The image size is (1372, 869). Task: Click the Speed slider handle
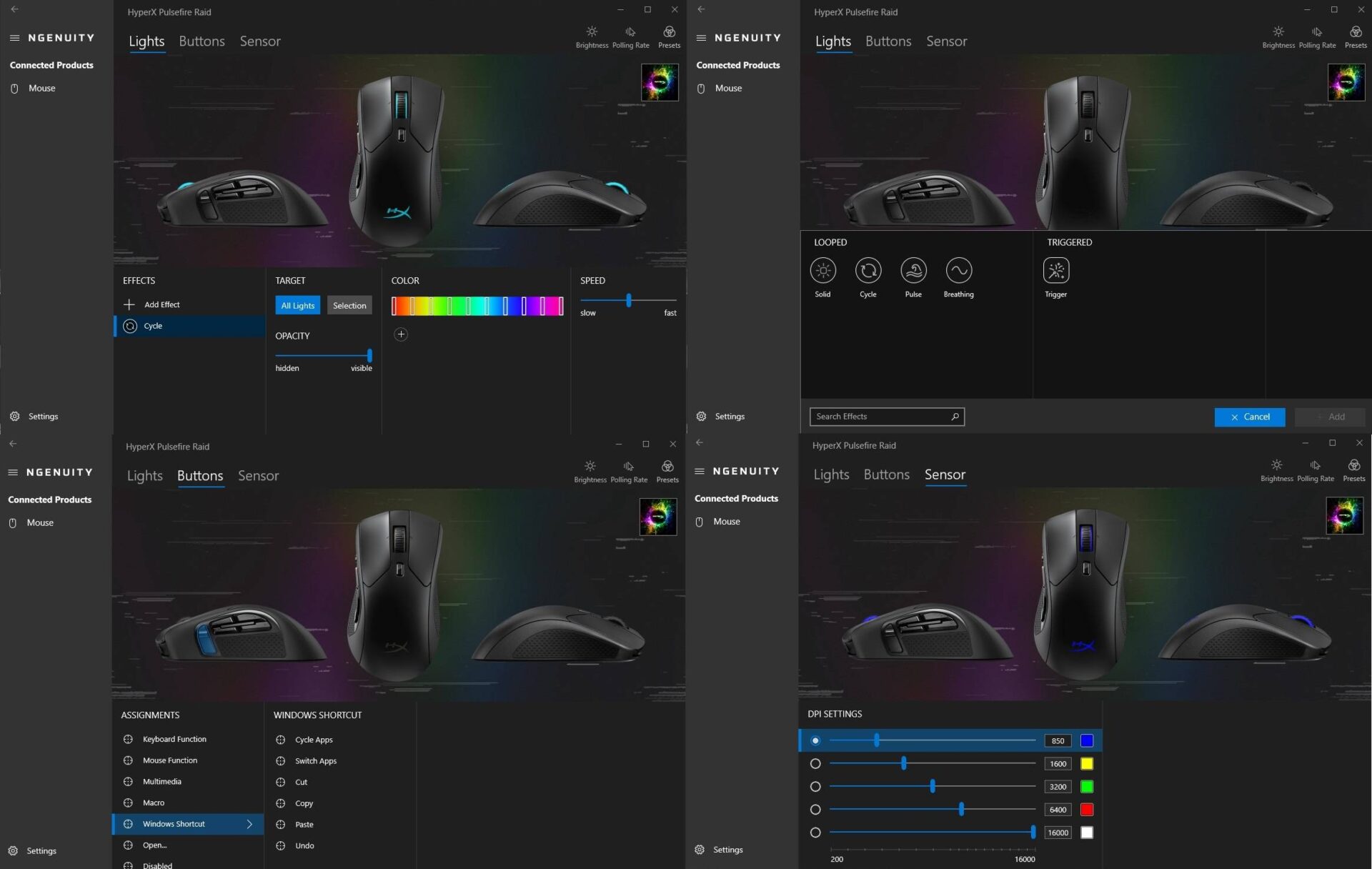click(629, 300)
